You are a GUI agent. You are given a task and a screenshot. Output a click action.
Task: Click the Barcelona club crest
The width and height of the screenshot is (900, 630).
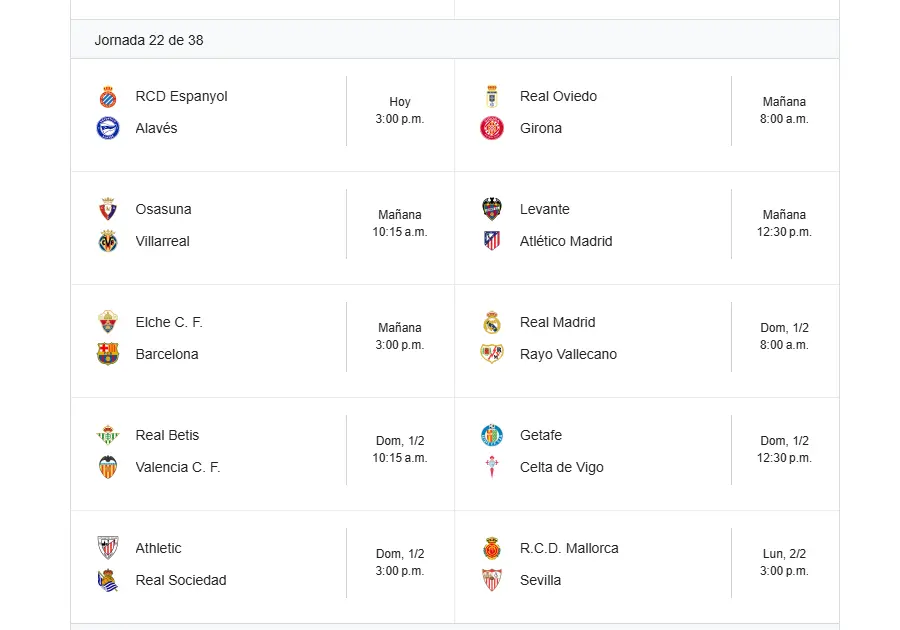pos(108,354)
